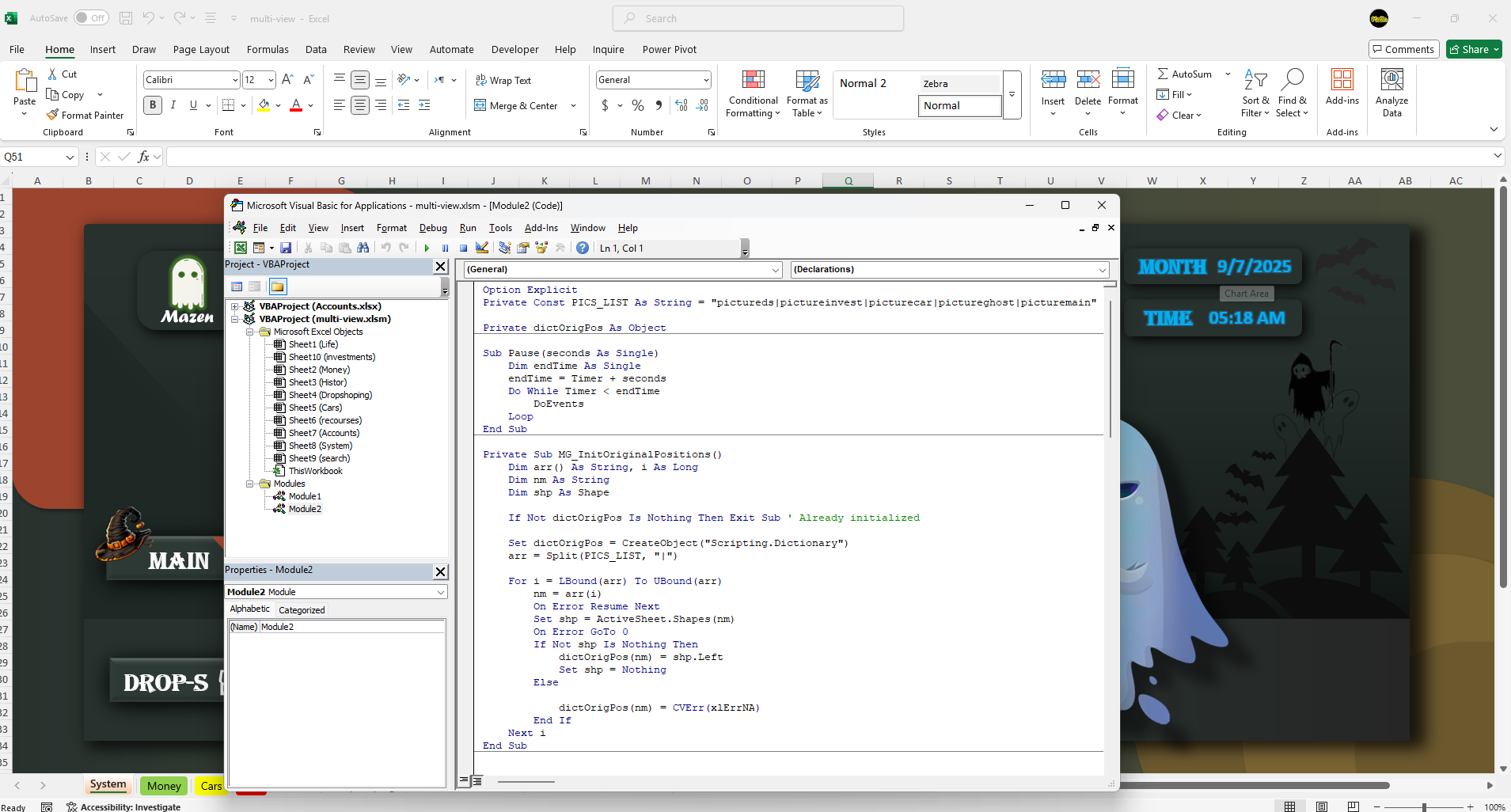The image size is (1511, 812).
Task: Switch to Excel via View Microsoft Excel icon
Action: (x=241, y=249)
